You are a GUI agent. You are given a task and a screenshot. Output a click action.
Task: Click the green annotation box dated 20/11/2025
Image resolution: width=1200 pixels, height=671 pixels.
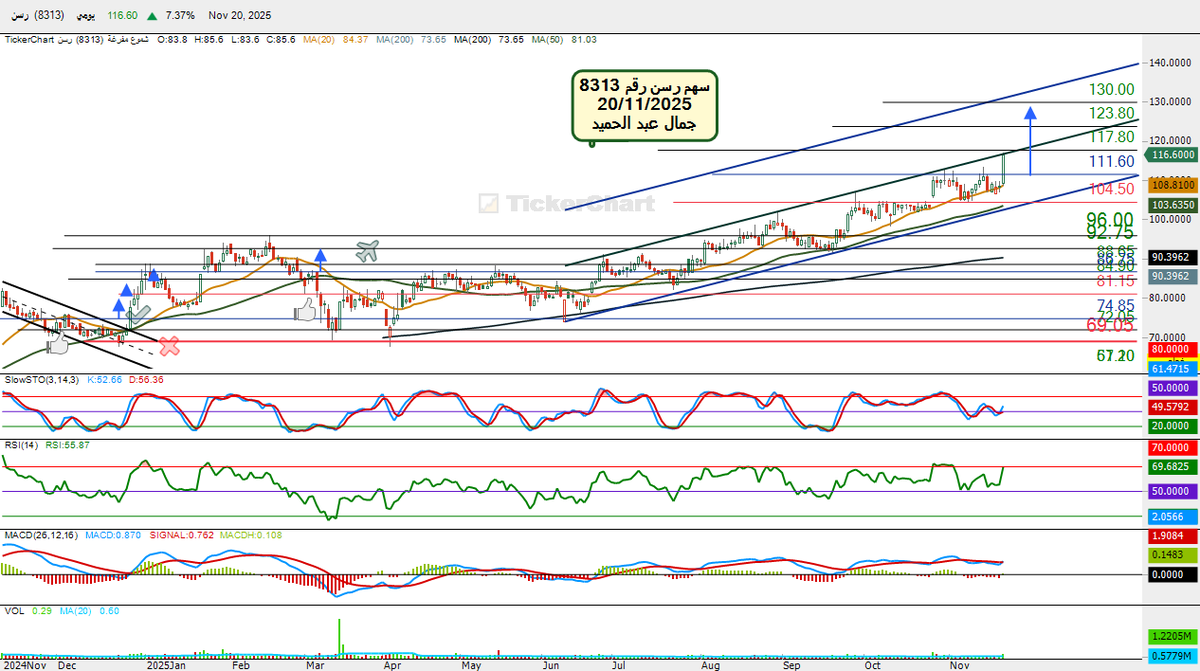click(645, 105)
